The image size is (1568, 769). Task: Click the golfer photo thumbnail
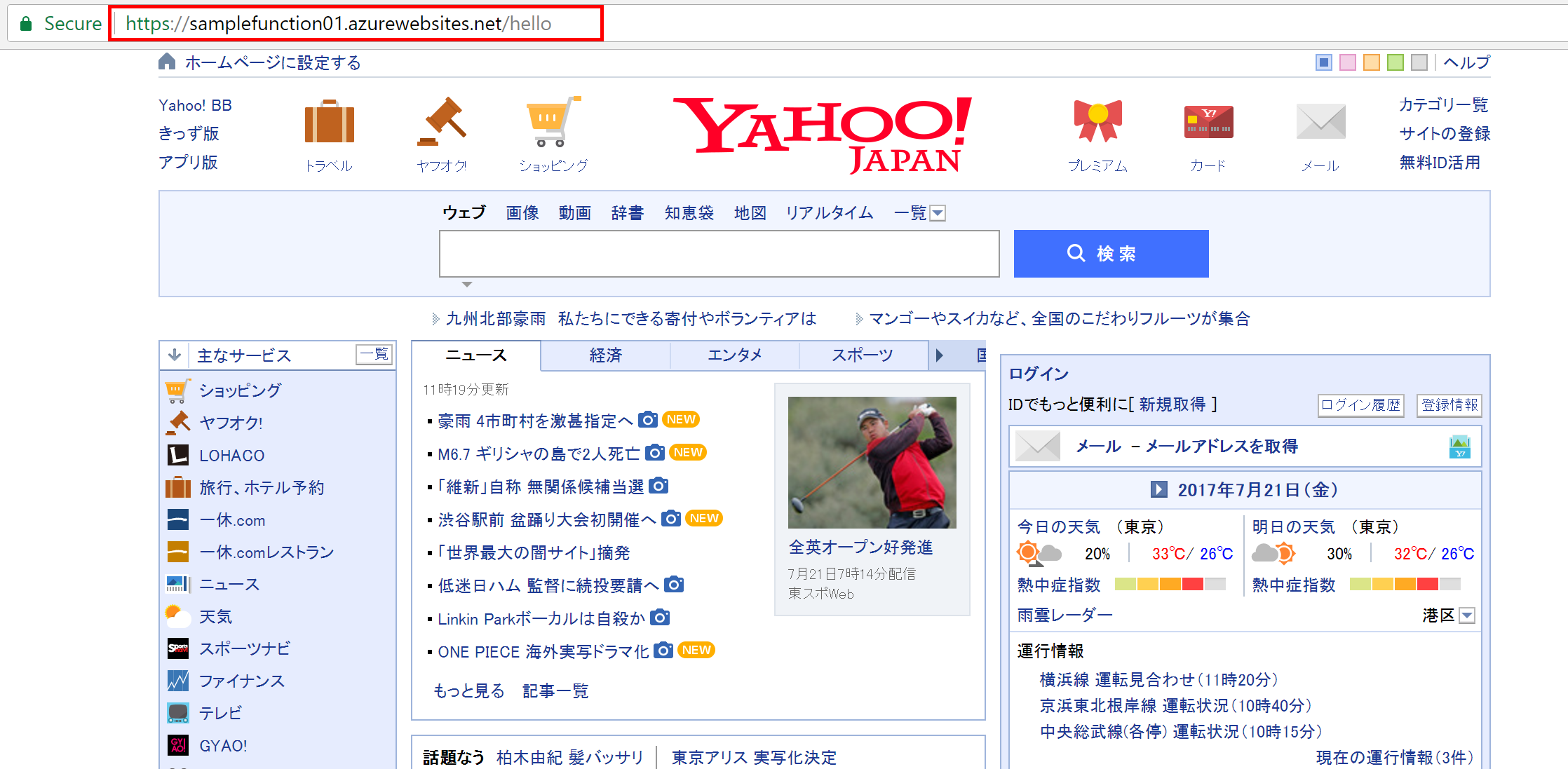pyautogui.click(x=872, y=463)
